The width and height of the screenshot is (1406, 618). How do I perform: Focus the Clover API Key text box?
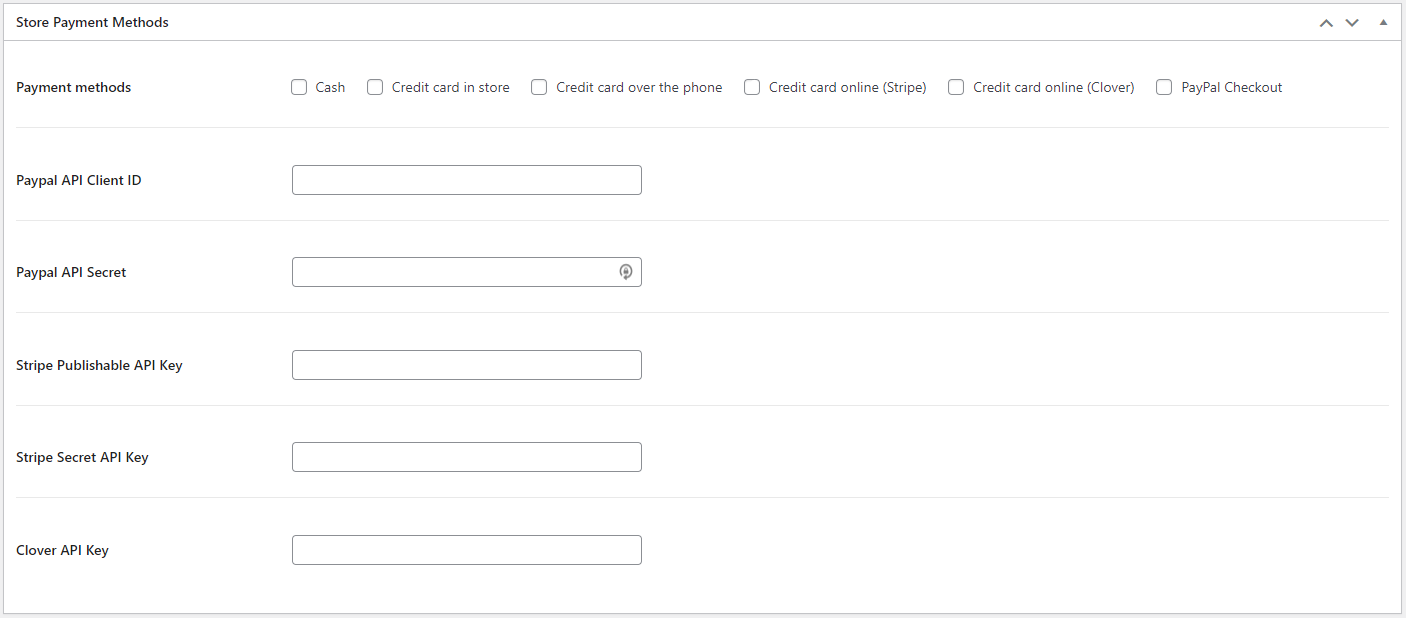[x=466, y=550]
